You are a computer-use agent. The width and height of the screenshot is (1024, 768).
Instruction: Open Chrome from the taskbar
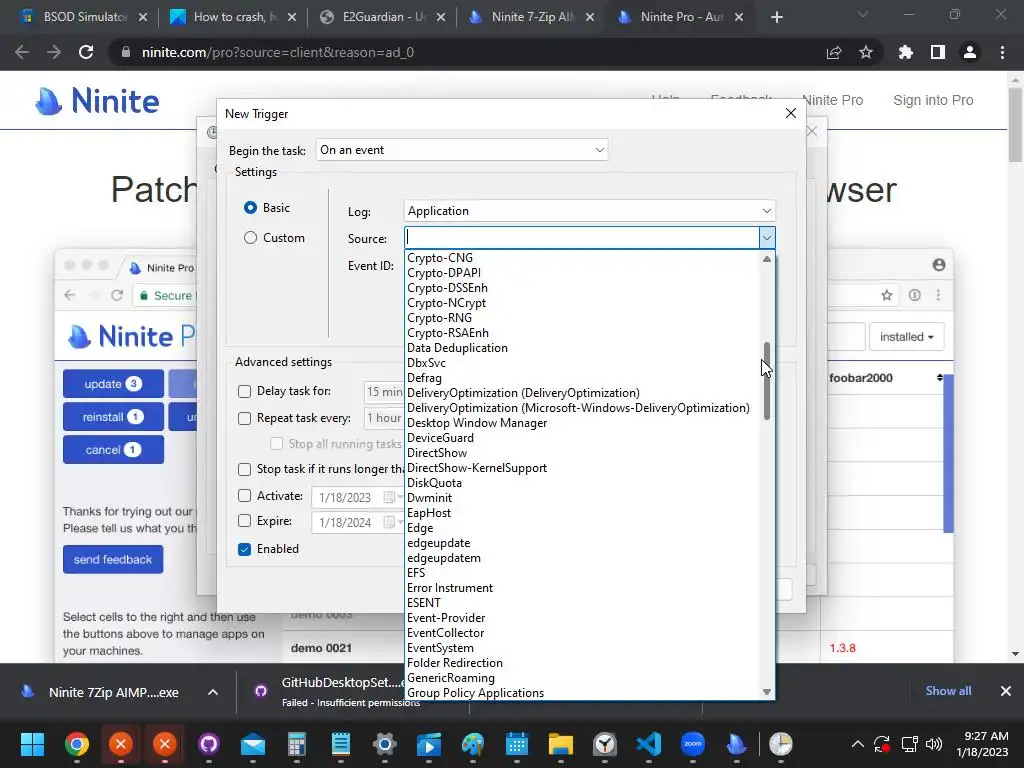point(76,744)
